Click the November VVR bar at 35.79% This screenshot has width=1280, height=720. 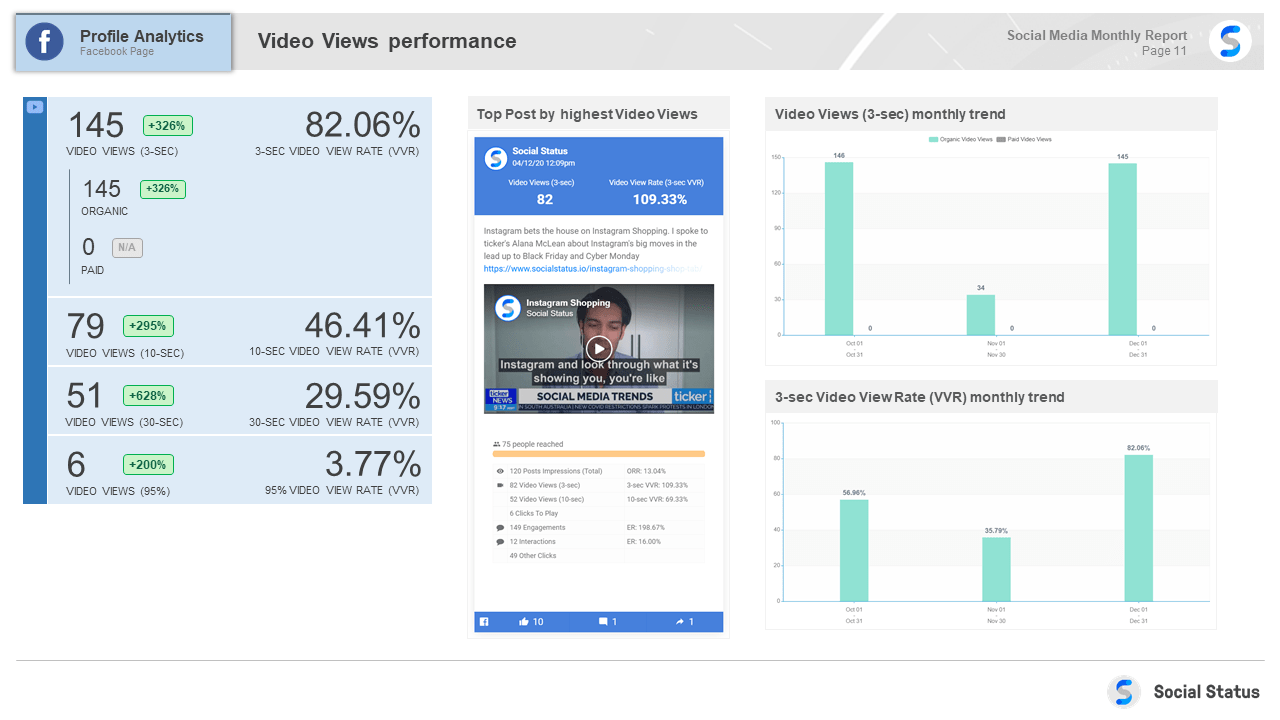996,569
